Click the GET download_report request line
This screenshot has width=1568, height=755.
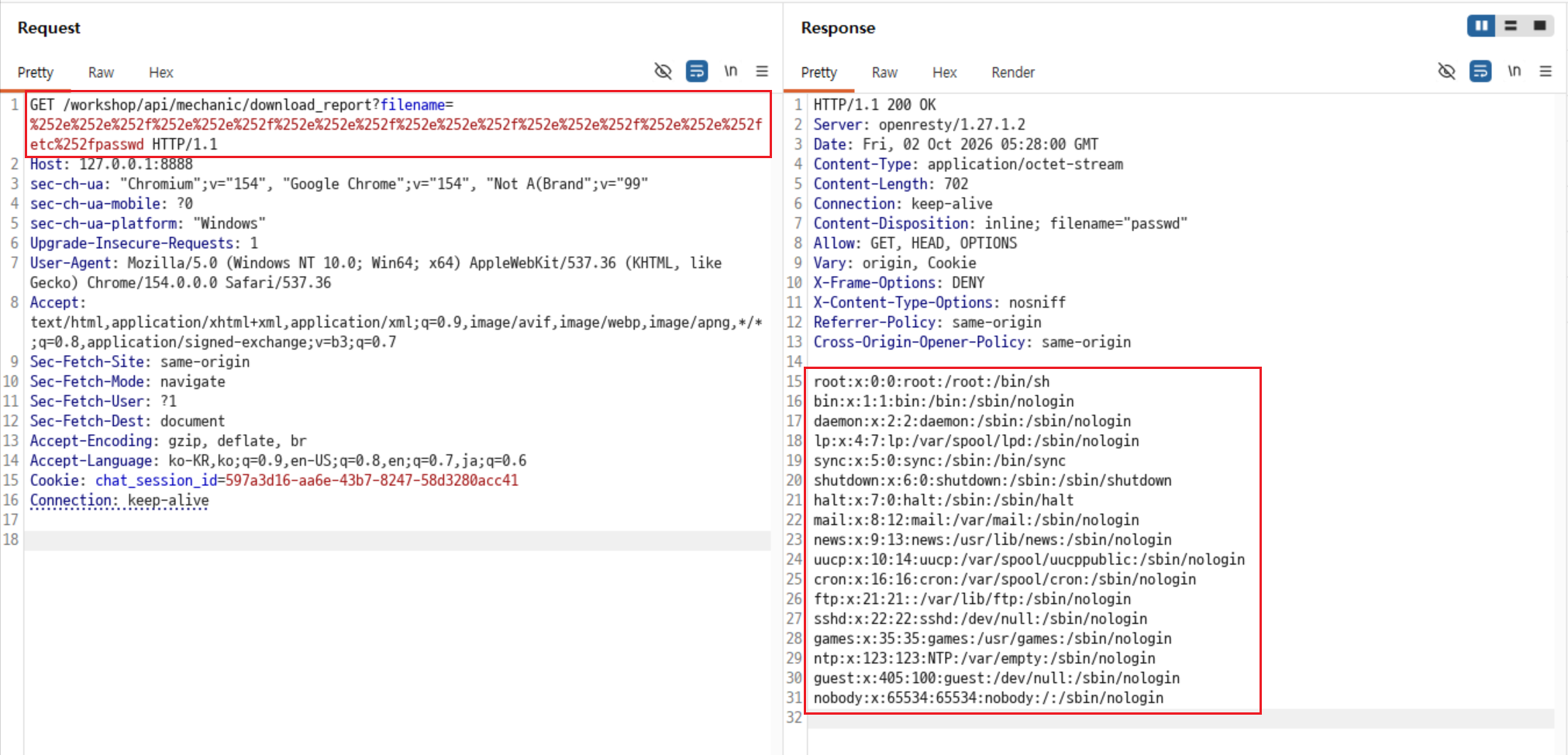click(396, 124)
